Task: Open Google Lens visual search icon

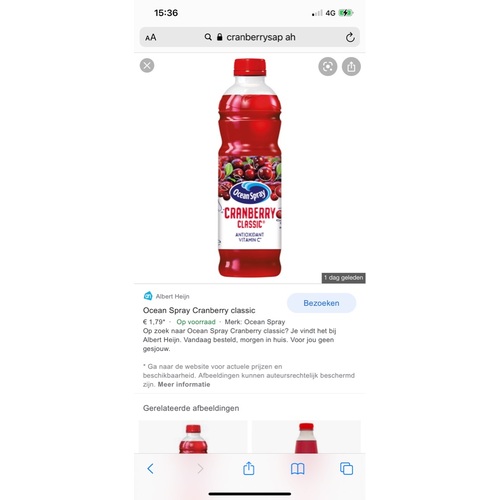Action: (x=328, y=67)
